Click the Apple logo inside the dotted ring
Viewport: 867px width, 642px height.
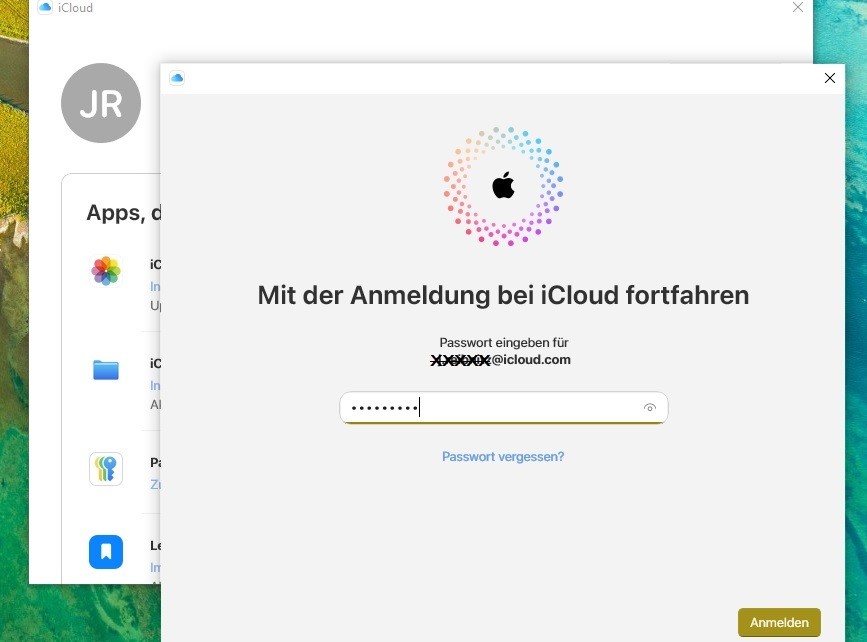tap(503, 185)
